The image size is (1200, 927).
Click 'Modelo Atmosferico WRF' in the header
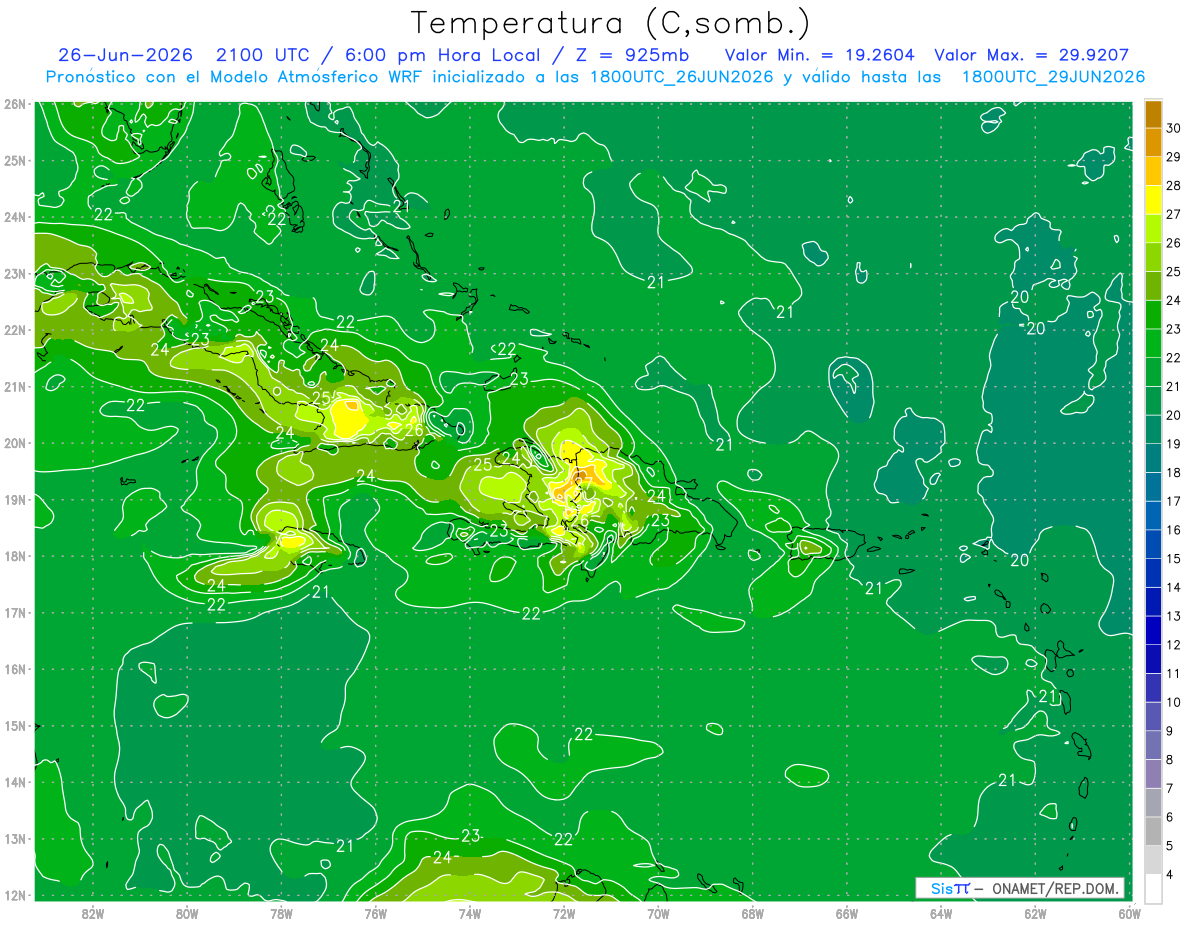click(316, 77)
